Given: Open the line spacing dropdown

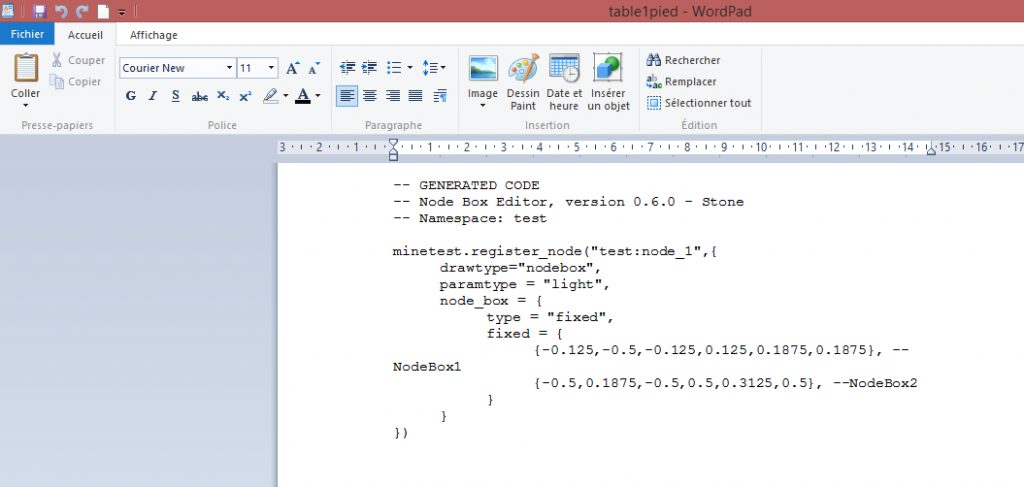Looking at the screenshot, I should (x=434, y=67).
